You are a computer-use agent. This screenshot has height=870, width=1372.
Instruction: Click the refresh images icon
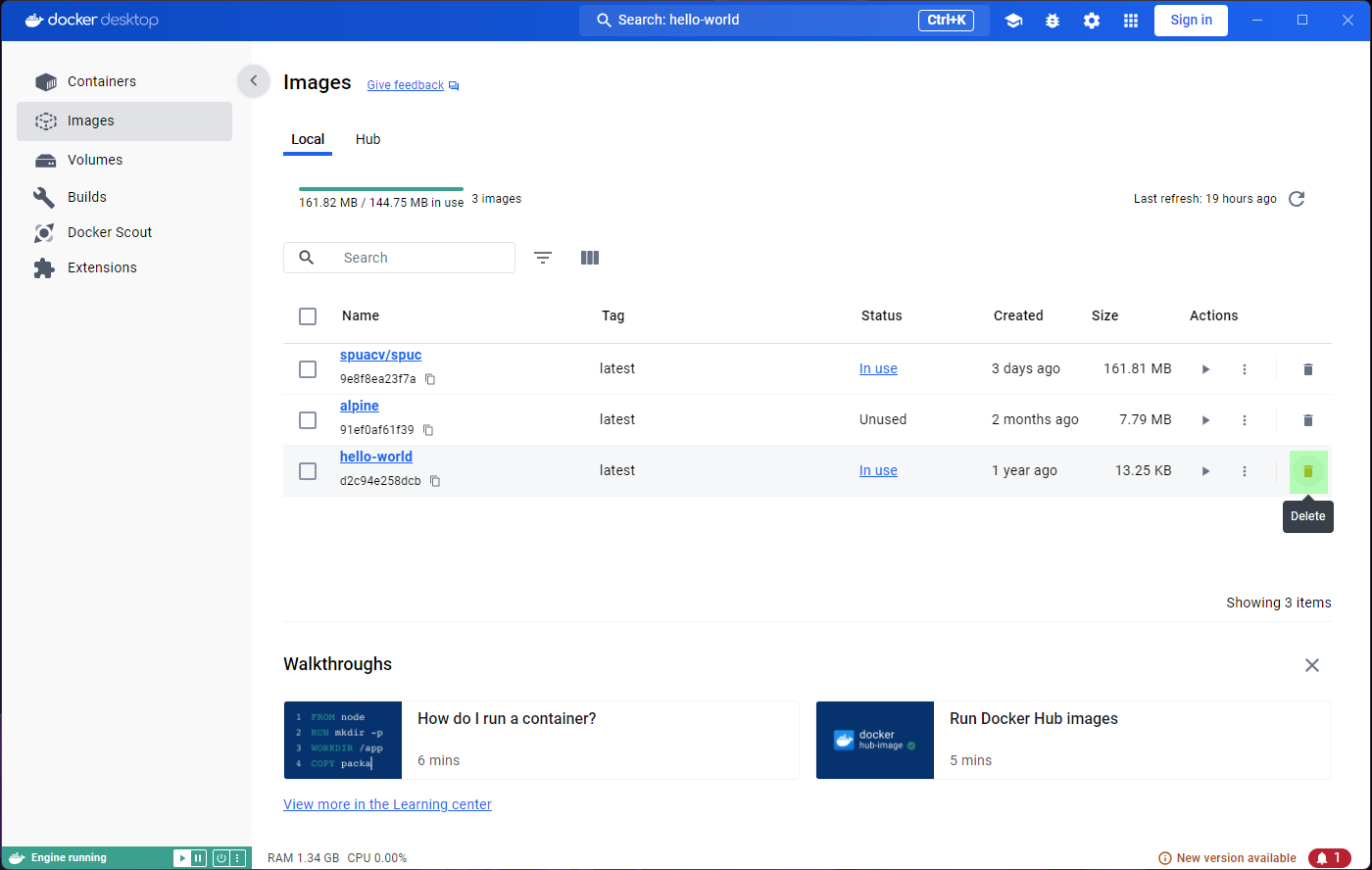click(x=1297, y=199)
